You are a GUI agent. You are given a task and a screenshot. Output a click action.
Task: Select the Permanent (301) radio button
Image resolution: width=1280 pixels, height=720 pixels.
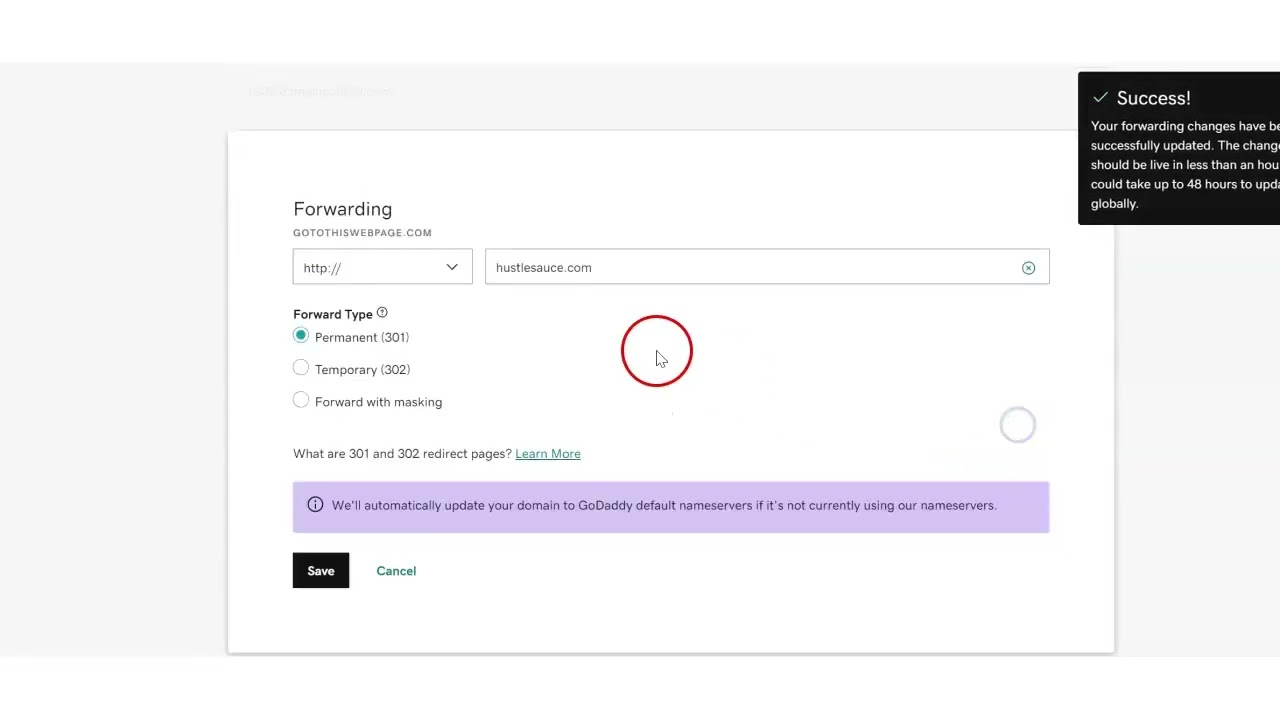301,336
